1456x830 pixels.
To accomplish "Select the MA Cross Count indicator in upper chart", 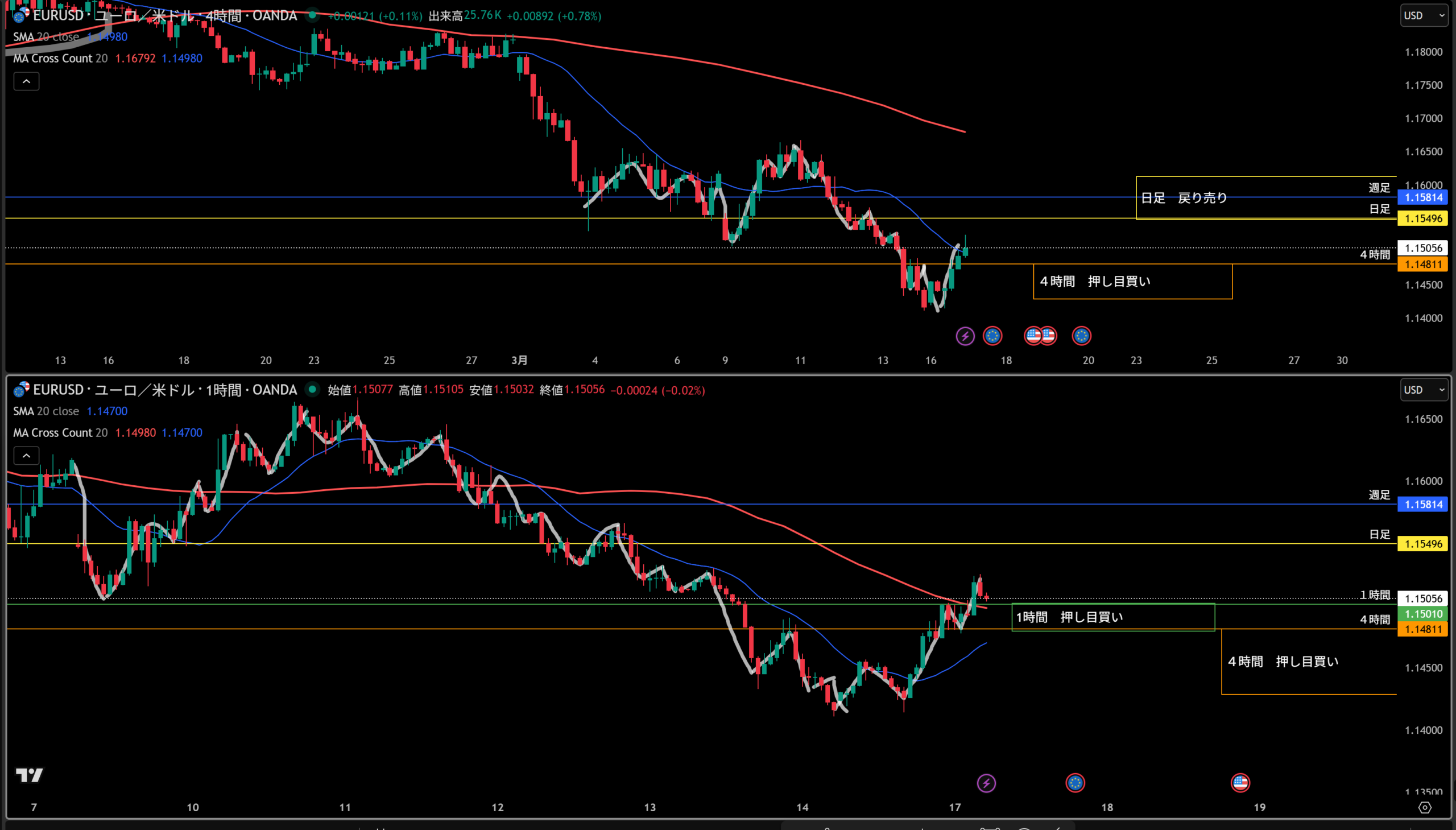I will point(52,58).
